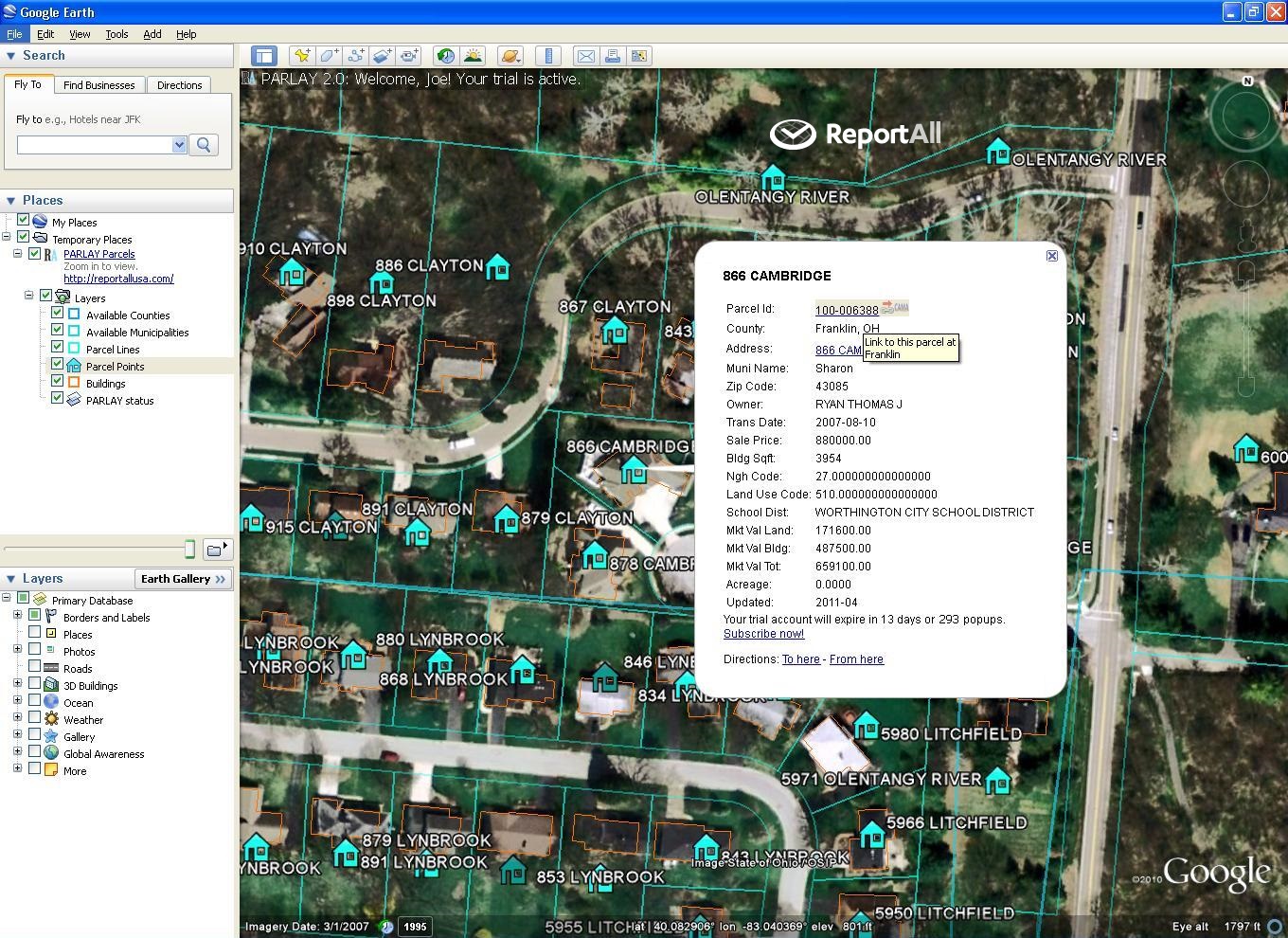1288x938 pixels.
Task: Click the From here directions link
Action: click(x=856, y=659)
